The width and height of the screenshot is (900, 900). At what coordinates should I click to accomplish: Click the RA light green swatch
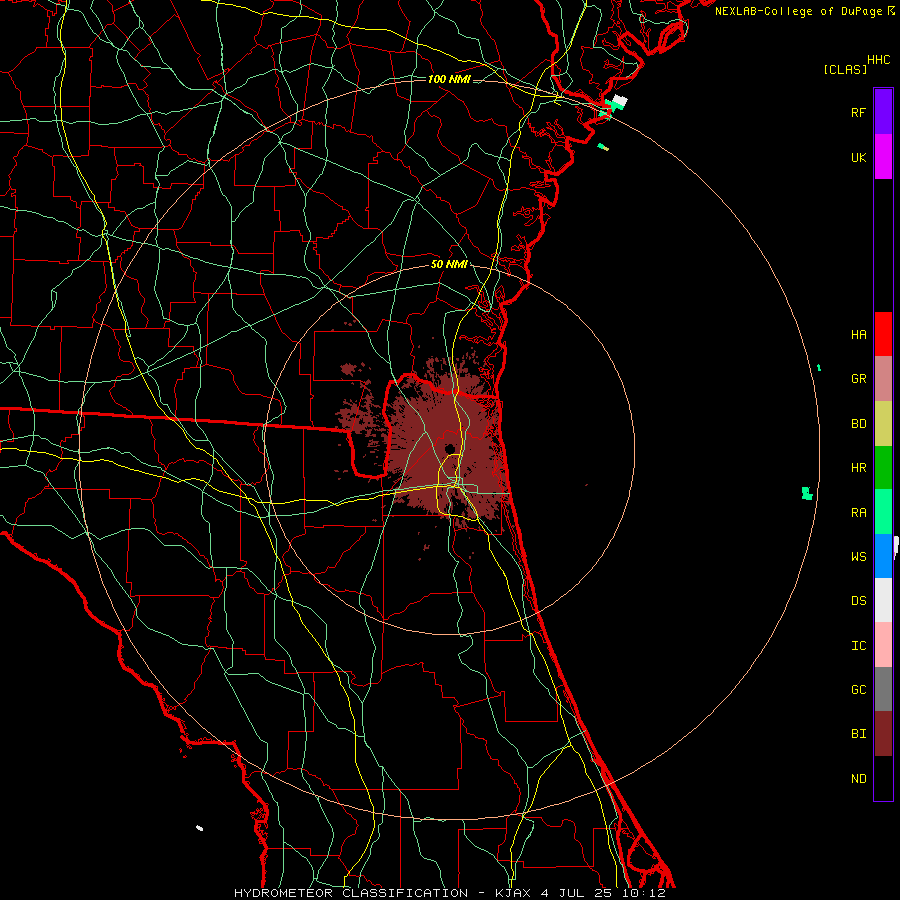click(x=883, y=511)
